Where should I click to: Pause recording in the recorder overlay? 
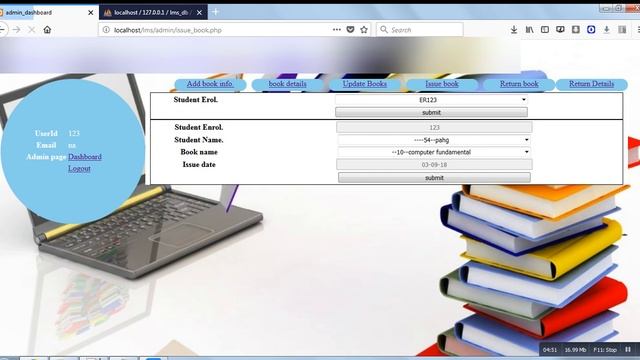pyautogui.click(x=628, y=349)
